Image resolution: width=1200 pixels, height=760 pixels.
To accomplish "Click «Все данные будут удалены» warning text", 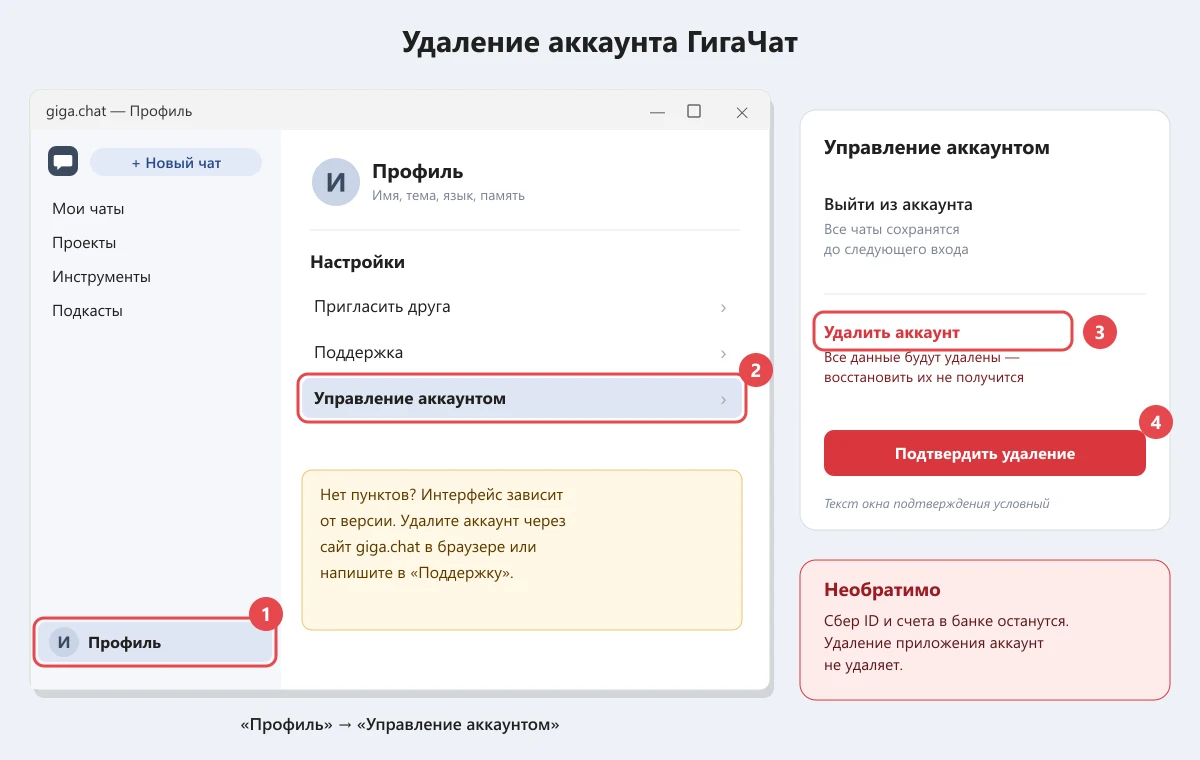I will (x=924, y=368).
